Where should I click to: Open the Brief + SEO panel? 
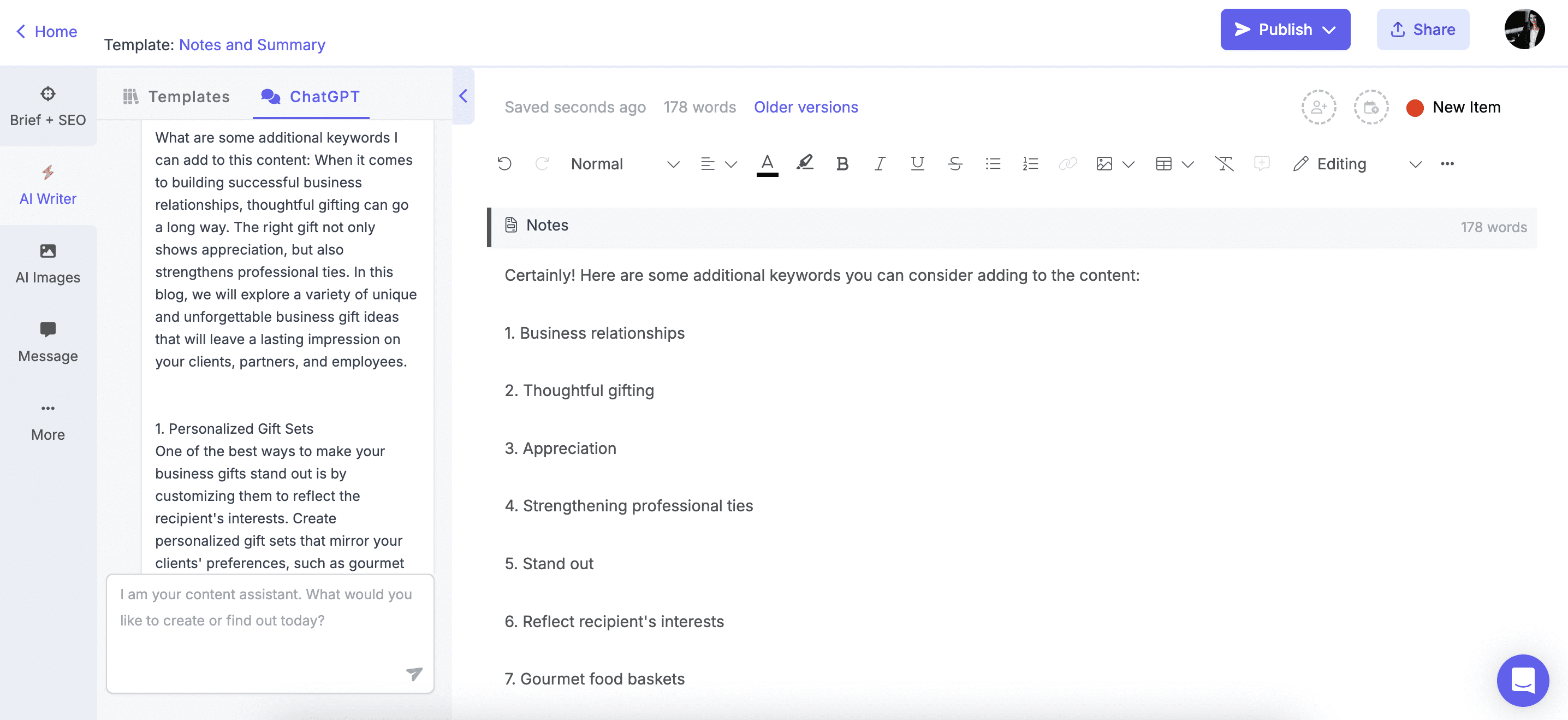point(47,107)
